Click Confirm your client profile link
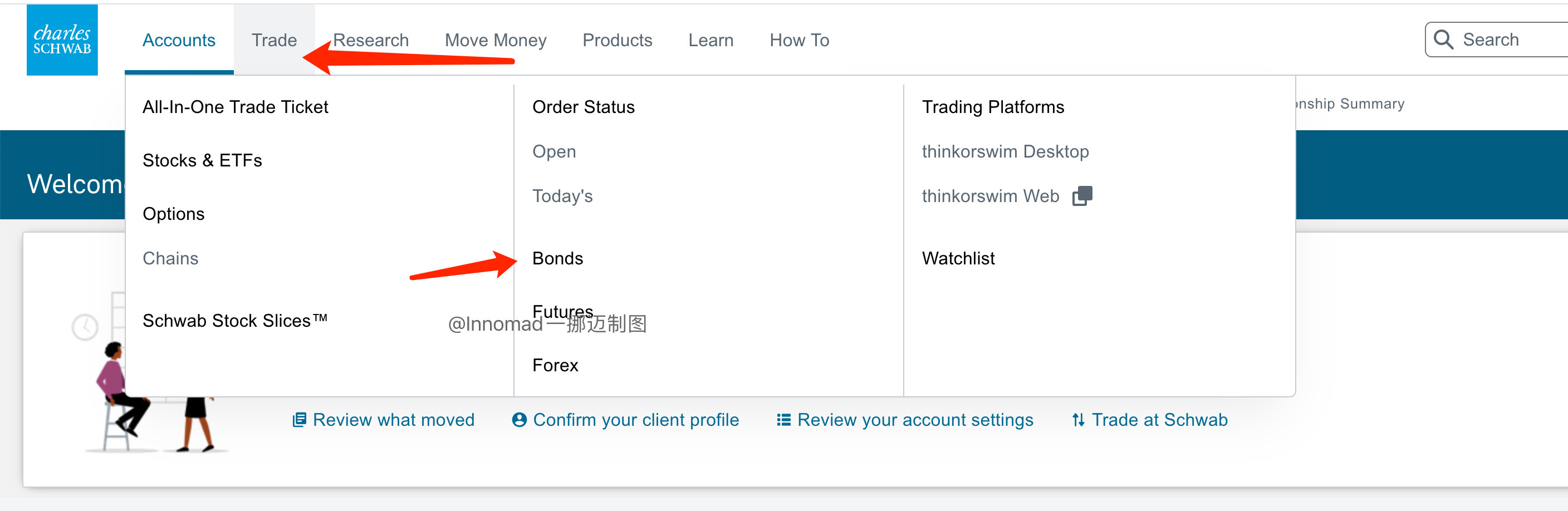Image resolution: width=1568 pixels, height=511 pixels. point(635,420)
